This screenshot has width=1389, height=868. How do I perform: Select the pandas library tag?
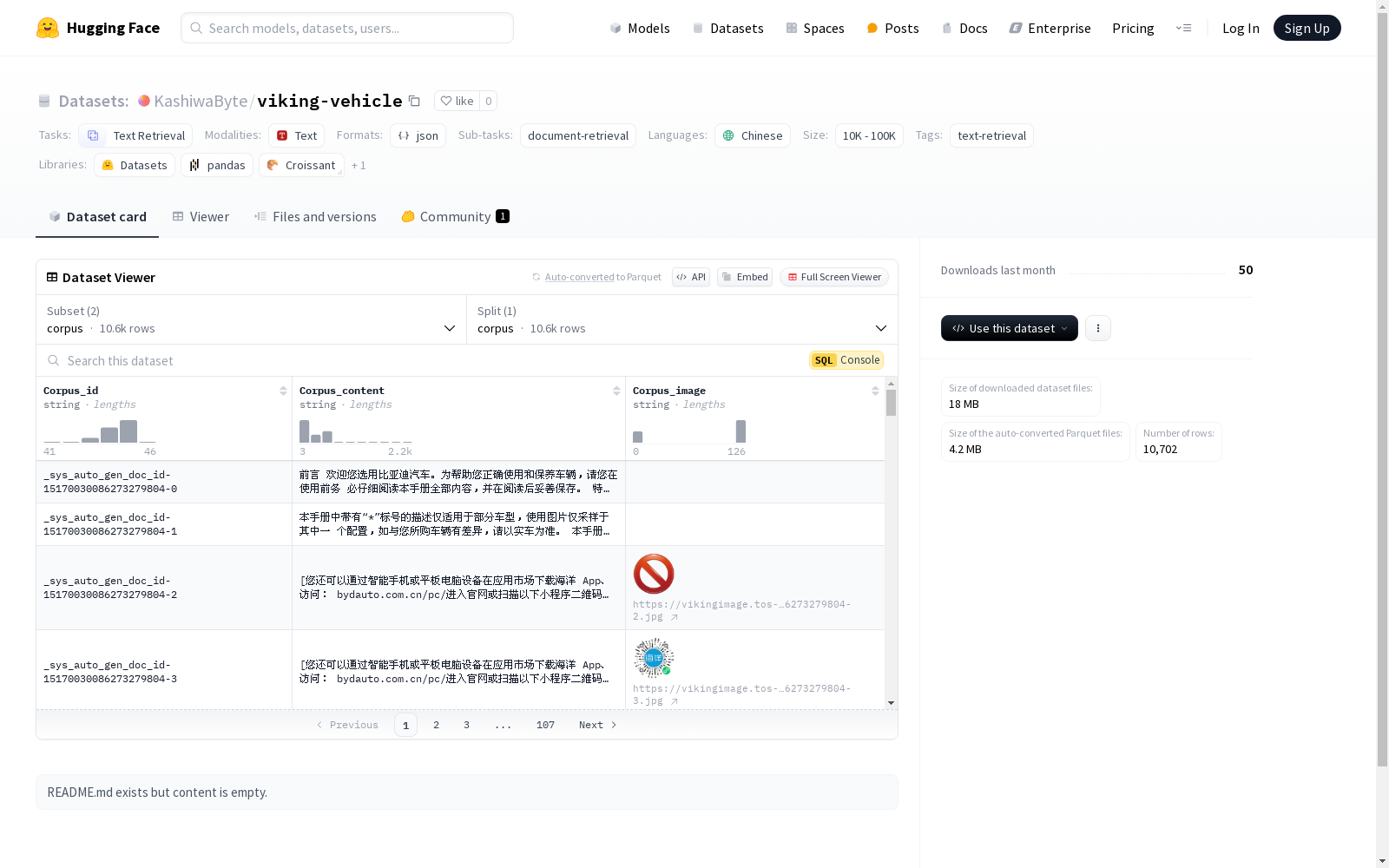click(217, 165)
